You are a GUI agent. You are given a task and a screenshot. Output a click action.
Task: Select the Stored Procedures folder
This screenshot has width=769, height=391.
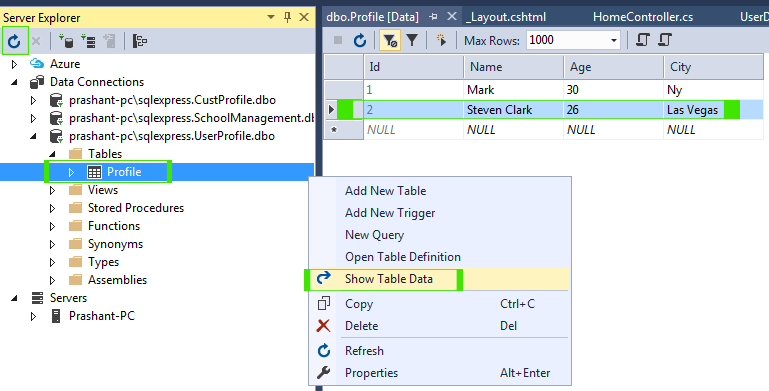pos(136,208)
